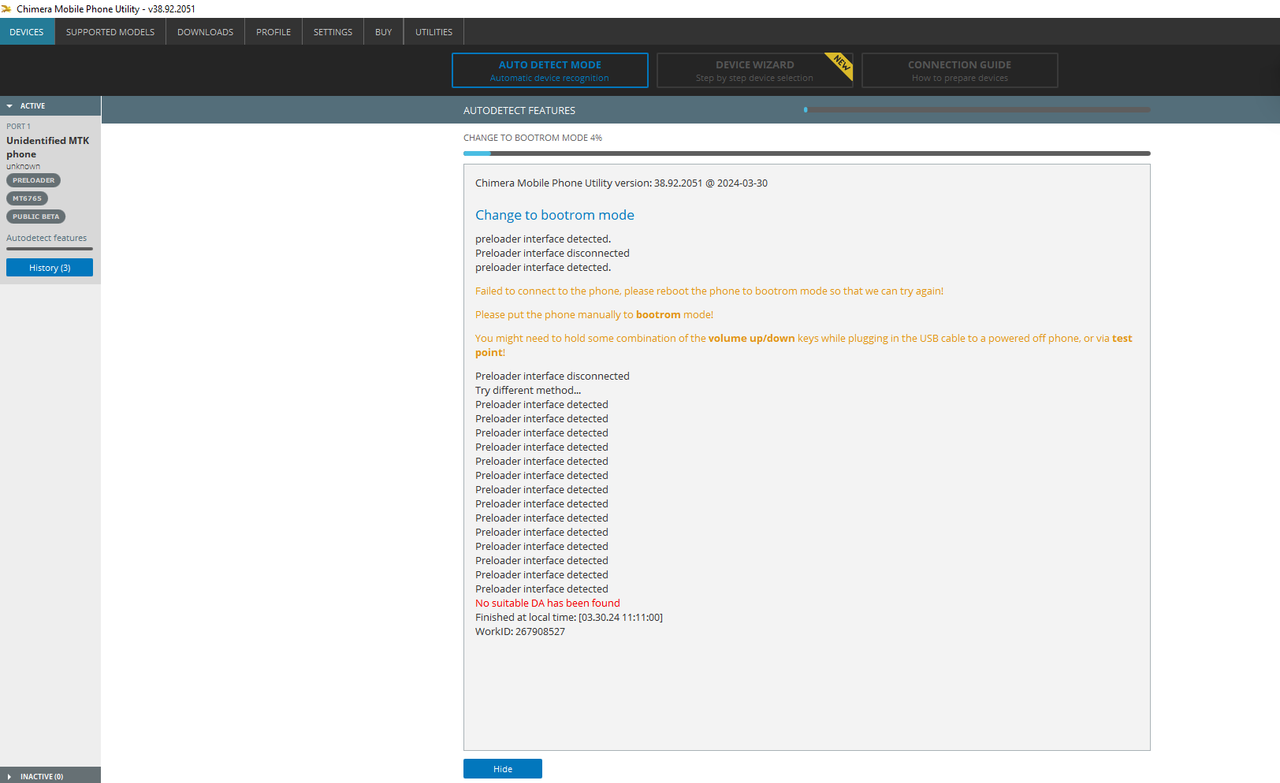
Task: Open the Devices tab
Action: coord(27,32)
